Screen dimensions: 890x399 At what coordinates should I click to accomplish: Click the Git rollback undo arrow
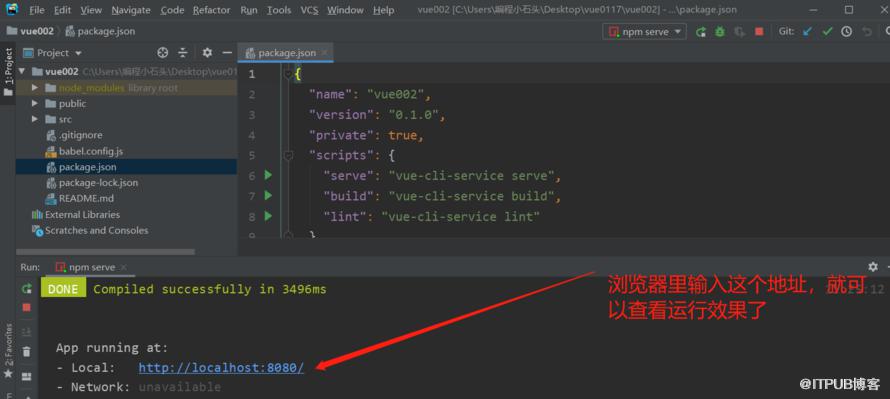click(x=867, y=32)
